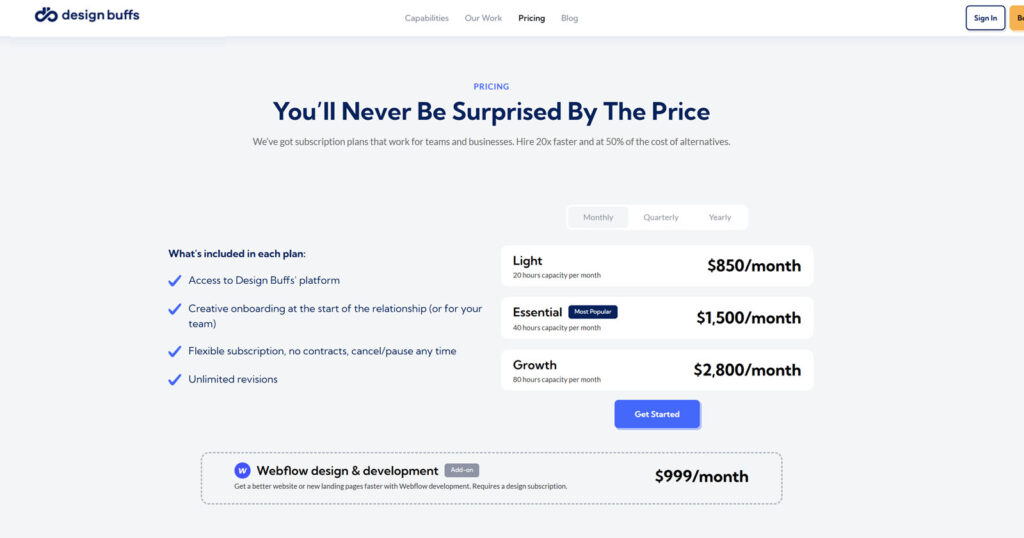Click checkmark beside Flexible subscription item
Image resolution: width=1024 pixels, height=538 pixels.
click(175, 351)
